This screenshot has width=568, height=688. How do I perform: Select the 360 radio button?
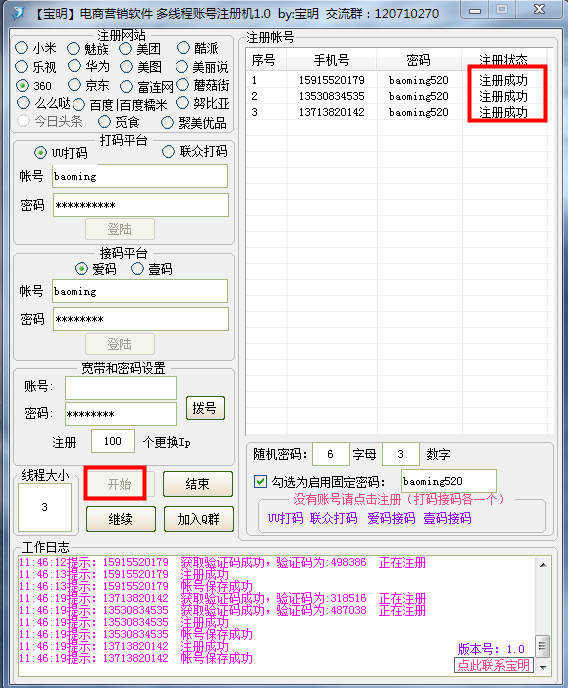pos(22,86)
